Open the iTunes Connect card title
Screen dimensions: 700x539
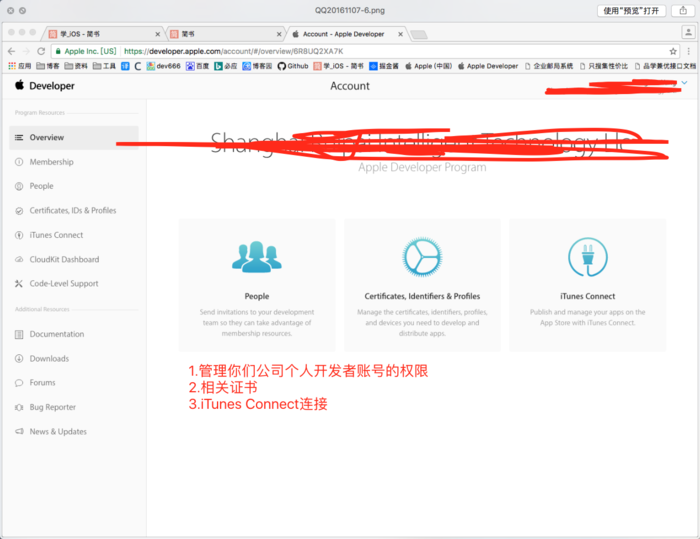pos(588,296)
